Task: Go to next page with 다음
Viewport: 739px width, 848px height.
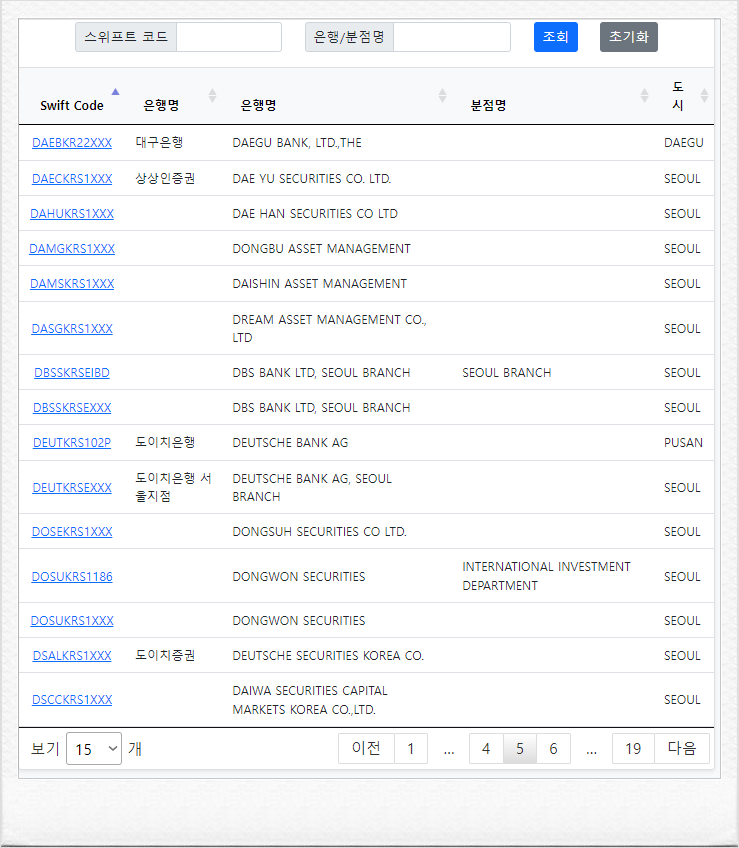Action: pyautogui.click(x=682, y=748)
